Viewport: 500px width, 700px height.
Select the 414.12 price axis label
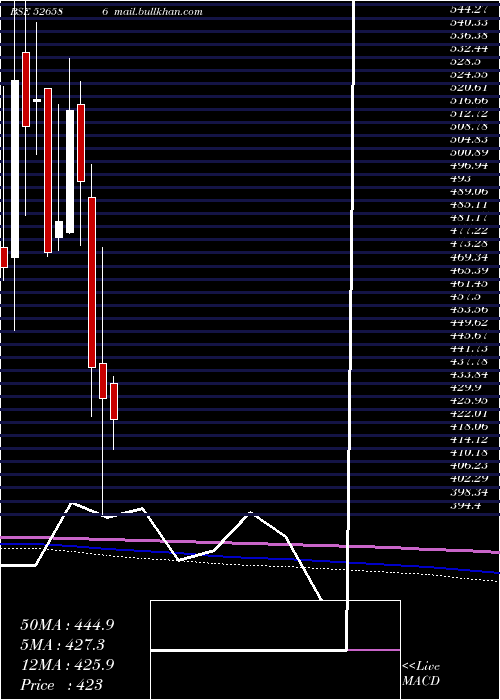pyautogui.click(x=468, y=440)
